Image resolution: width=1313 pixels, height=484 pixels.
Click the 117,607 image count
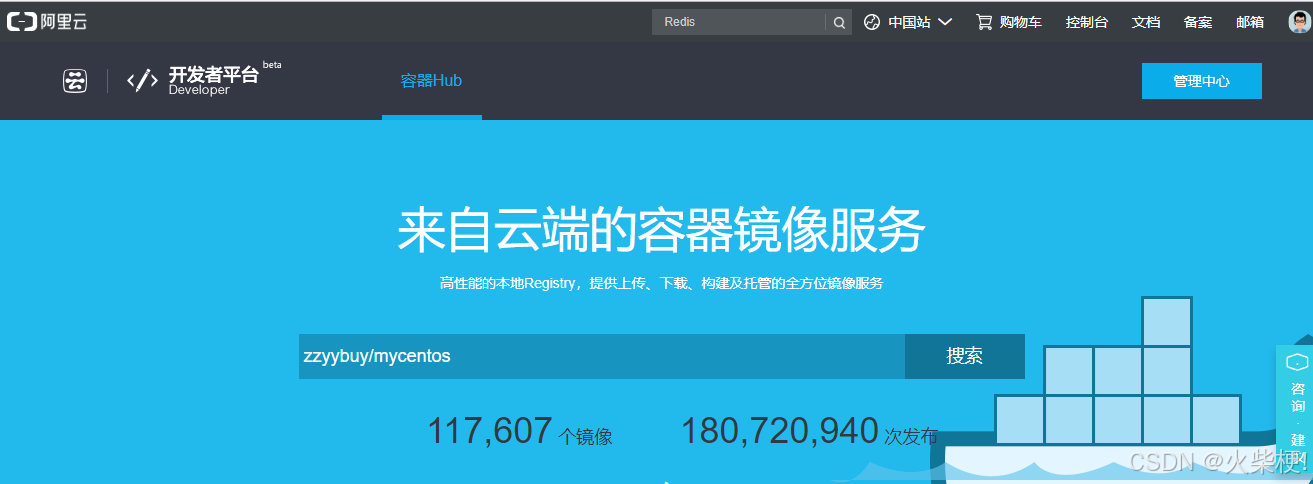click(489, 431)
